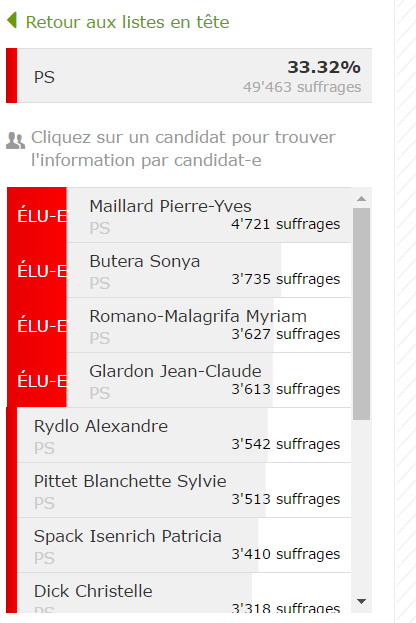Click the scrollbar up arrow

coord(361,199)
